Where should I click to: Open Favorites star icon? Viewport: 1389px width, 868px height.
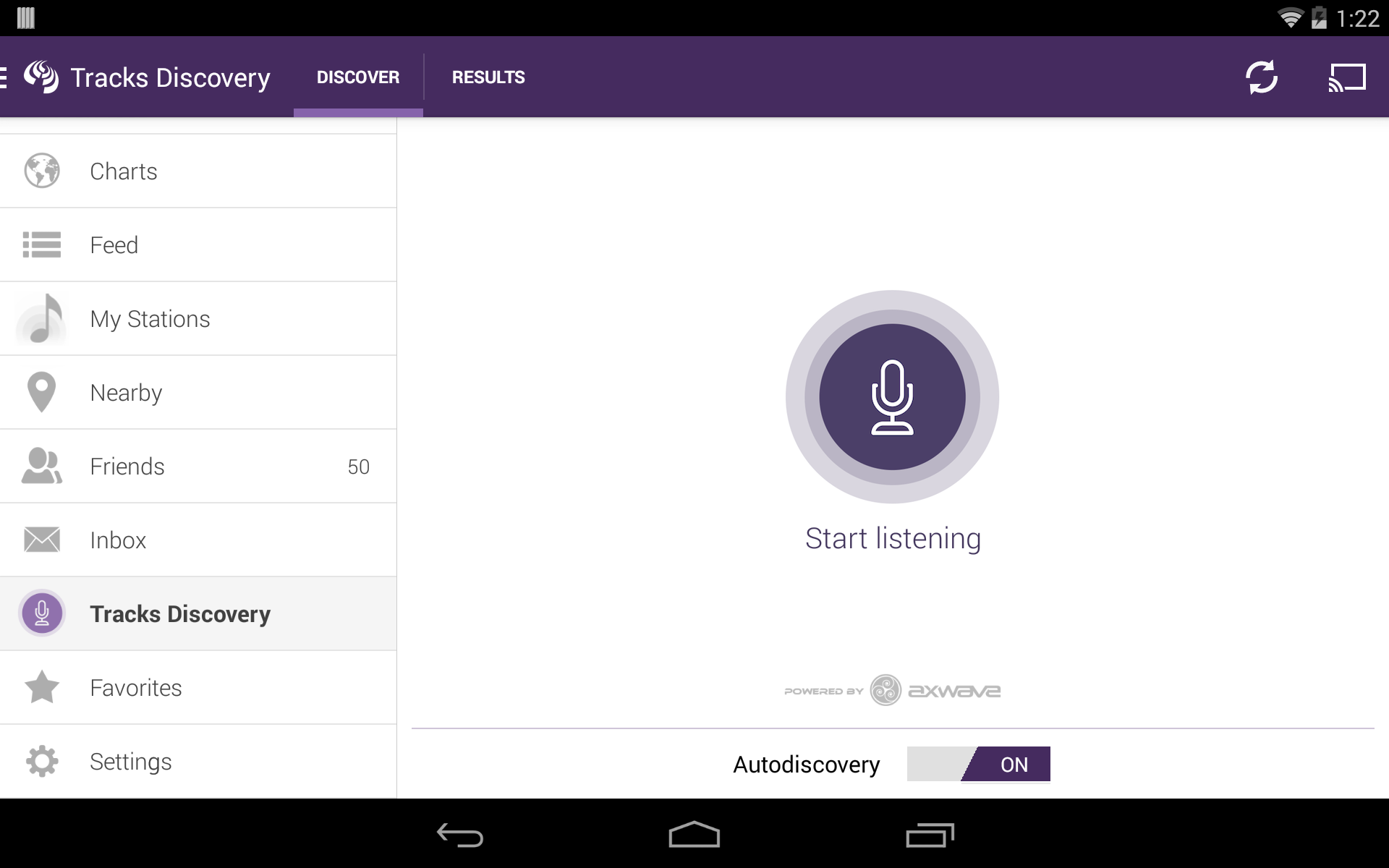coord(42,688)
